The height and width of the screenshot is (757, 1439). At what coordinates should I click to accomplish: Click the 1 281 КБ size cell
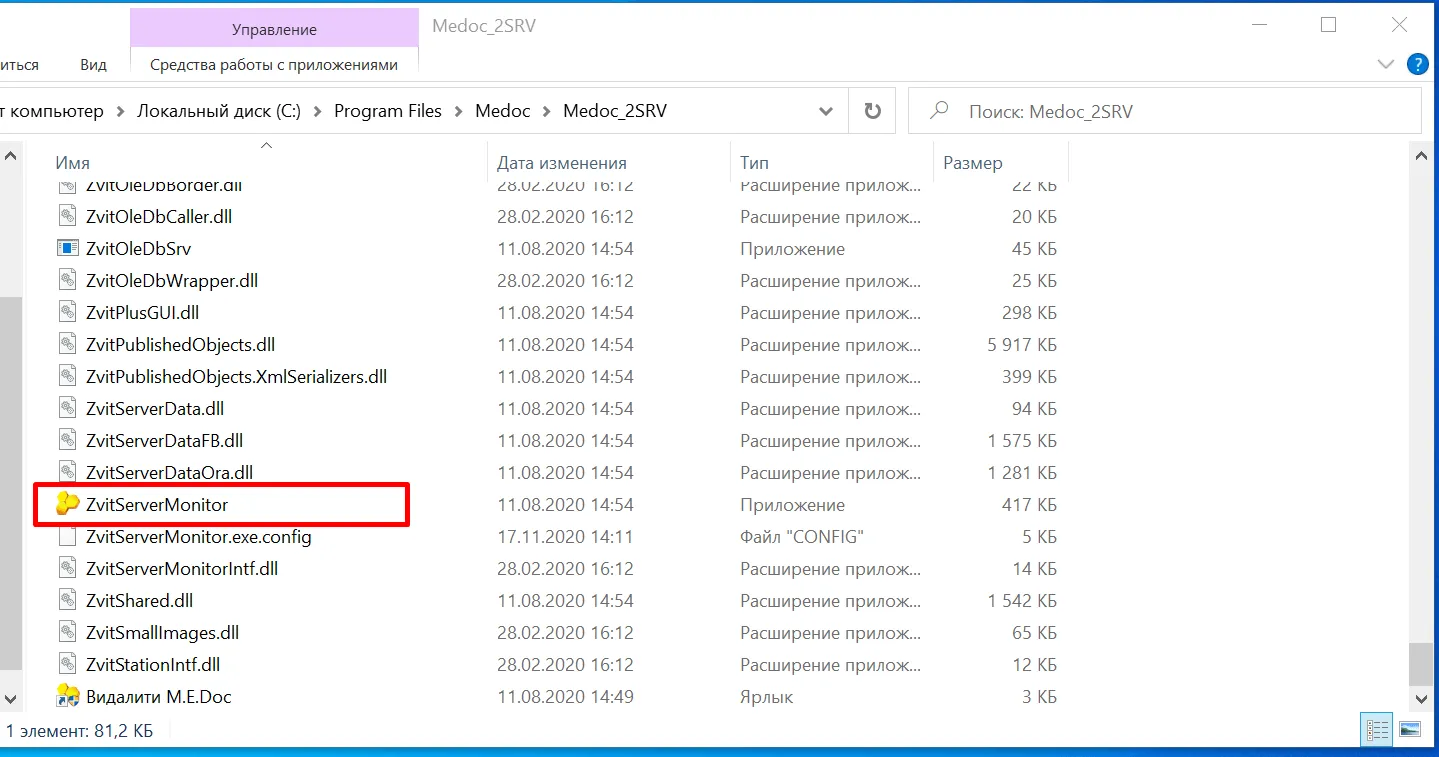[1022, 473]
